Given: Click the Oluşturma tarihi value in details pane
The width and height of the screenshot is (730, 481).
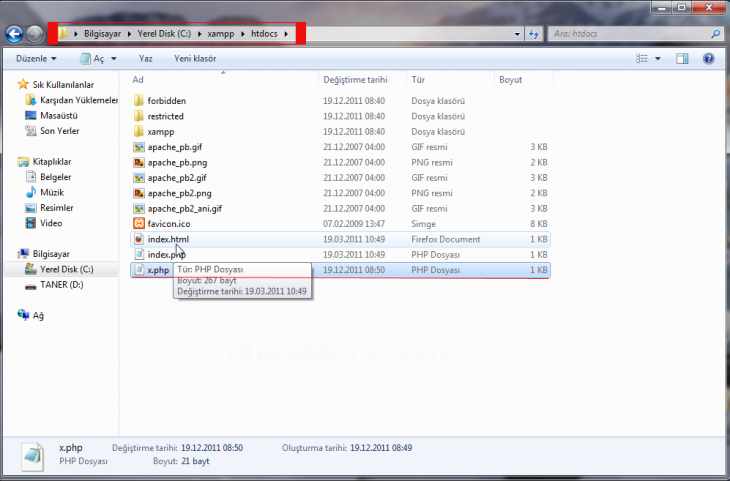Looking at the screenshot, I should click(381, 447).
